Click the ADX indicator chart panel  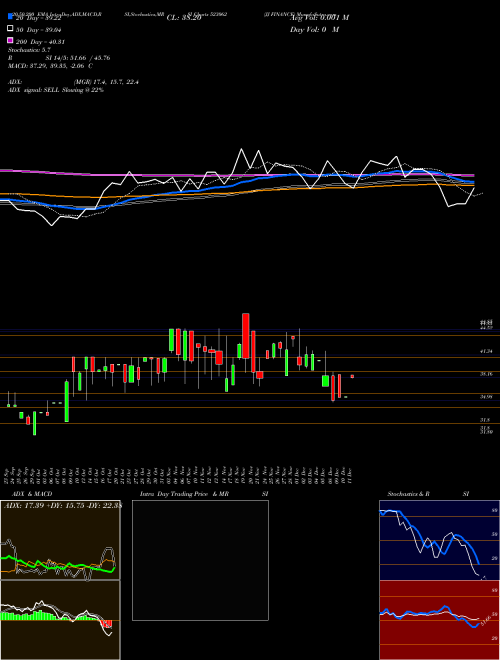60,540
